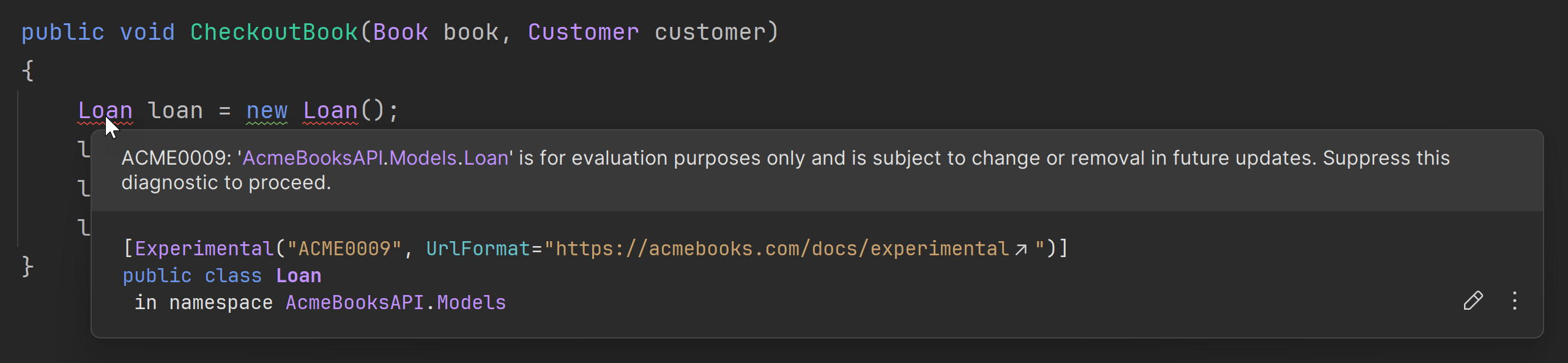Click the UrlFormat property in tooltip

tap(477, 249)
